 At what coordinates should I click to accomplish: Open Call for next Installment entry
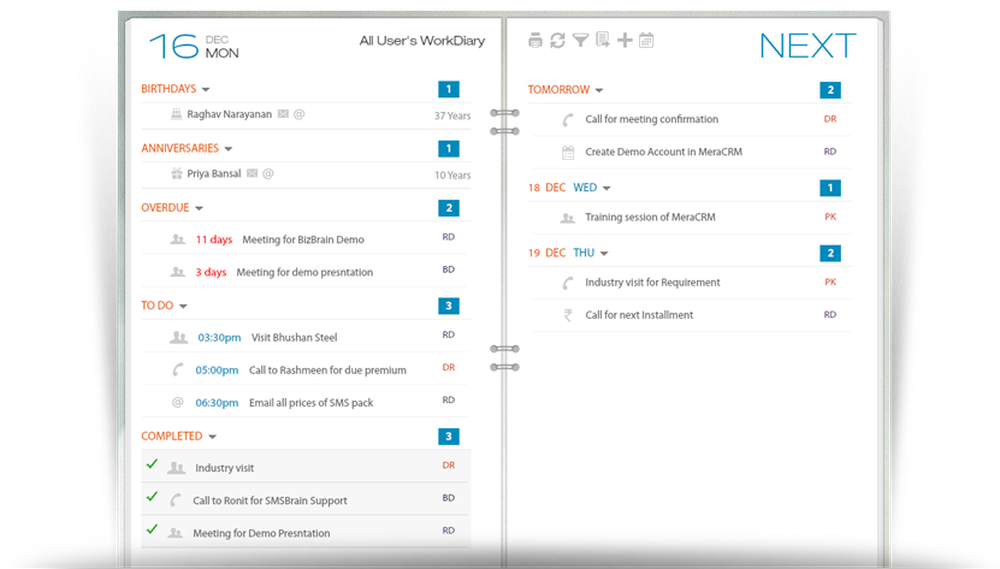[x=639, y=314]
